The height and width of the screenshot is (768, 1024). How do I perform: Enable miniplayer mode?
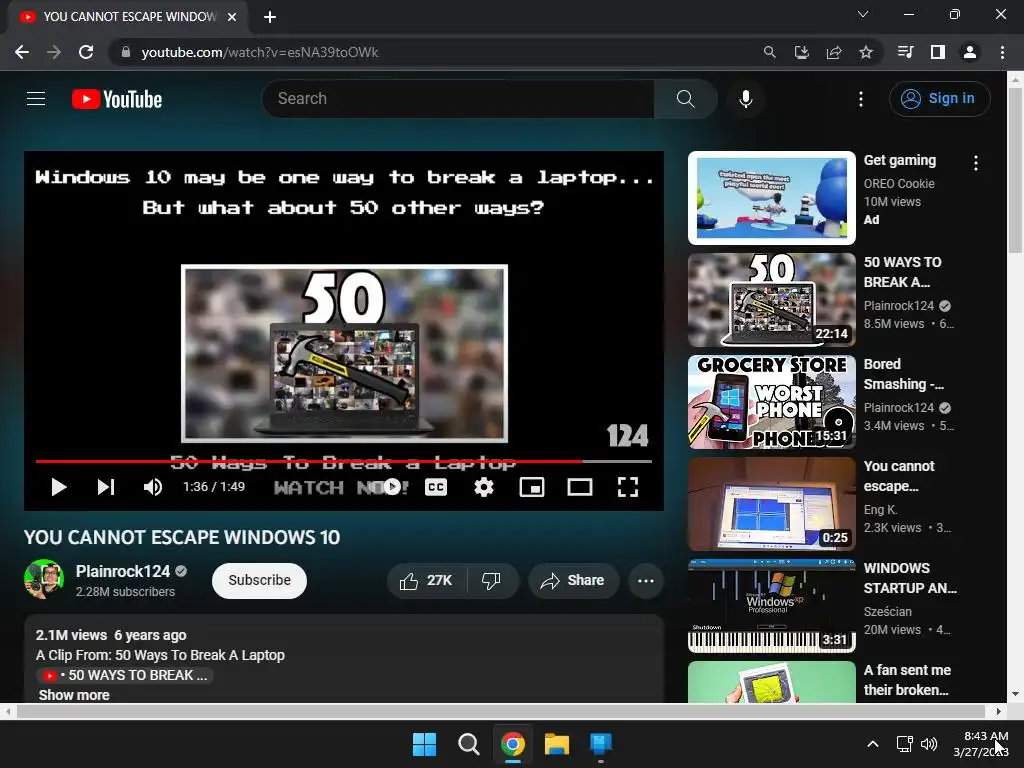click(x=532, y=487)
